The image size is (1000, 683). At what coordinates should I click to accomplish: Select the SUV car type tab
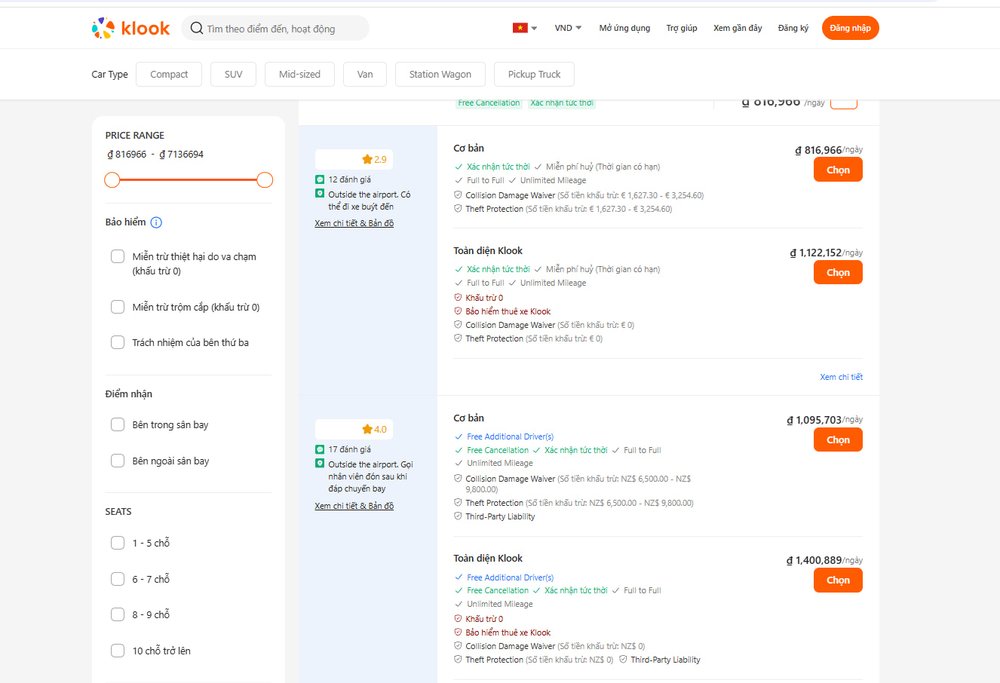[x=233, y=74]
